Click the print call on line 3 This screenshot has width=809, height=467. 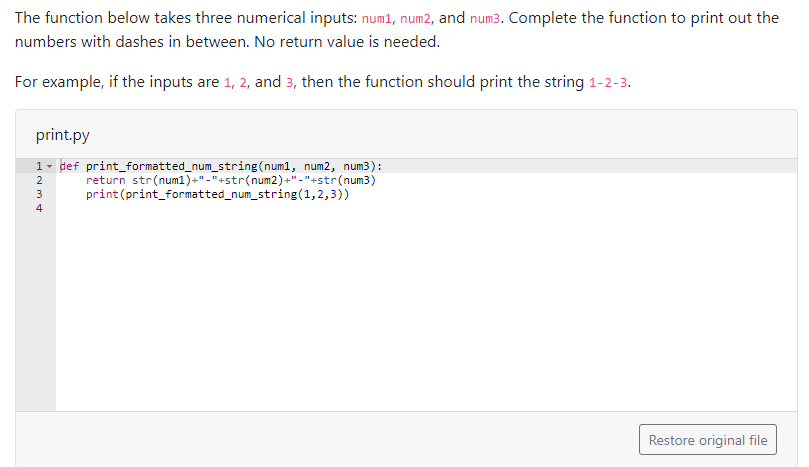coord(217,194)
